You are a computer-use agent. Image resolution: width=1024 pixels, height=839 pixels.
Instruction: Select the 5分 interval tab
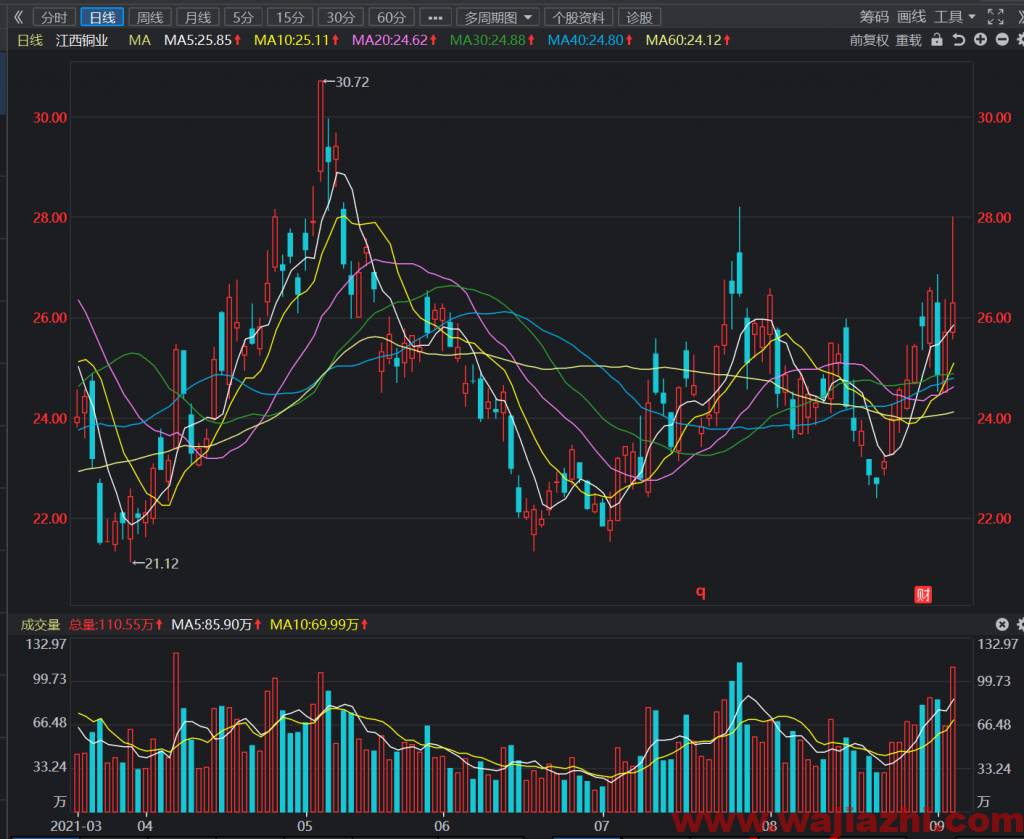[244, 18]
